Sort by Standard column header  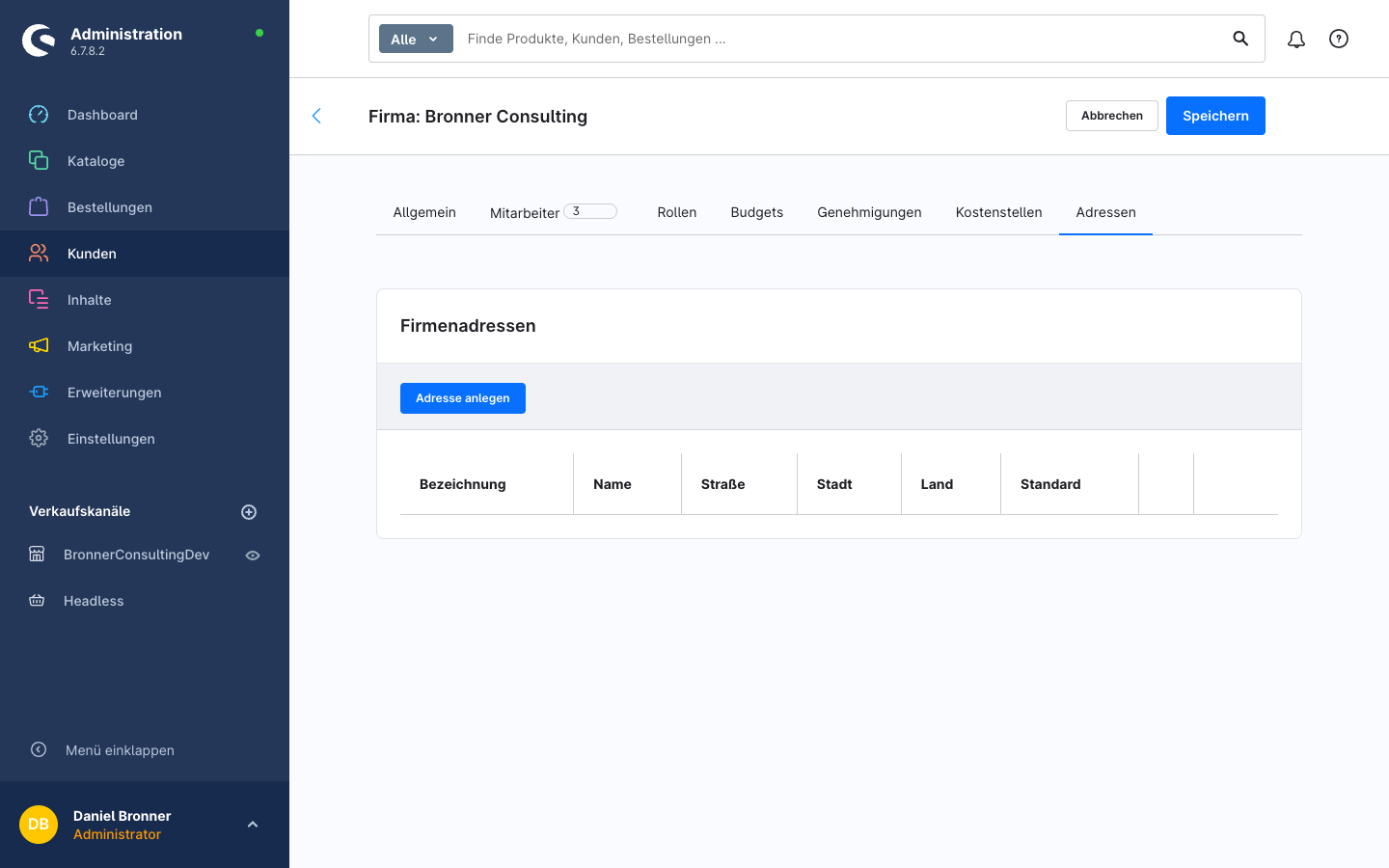(x=1070, y=484)
